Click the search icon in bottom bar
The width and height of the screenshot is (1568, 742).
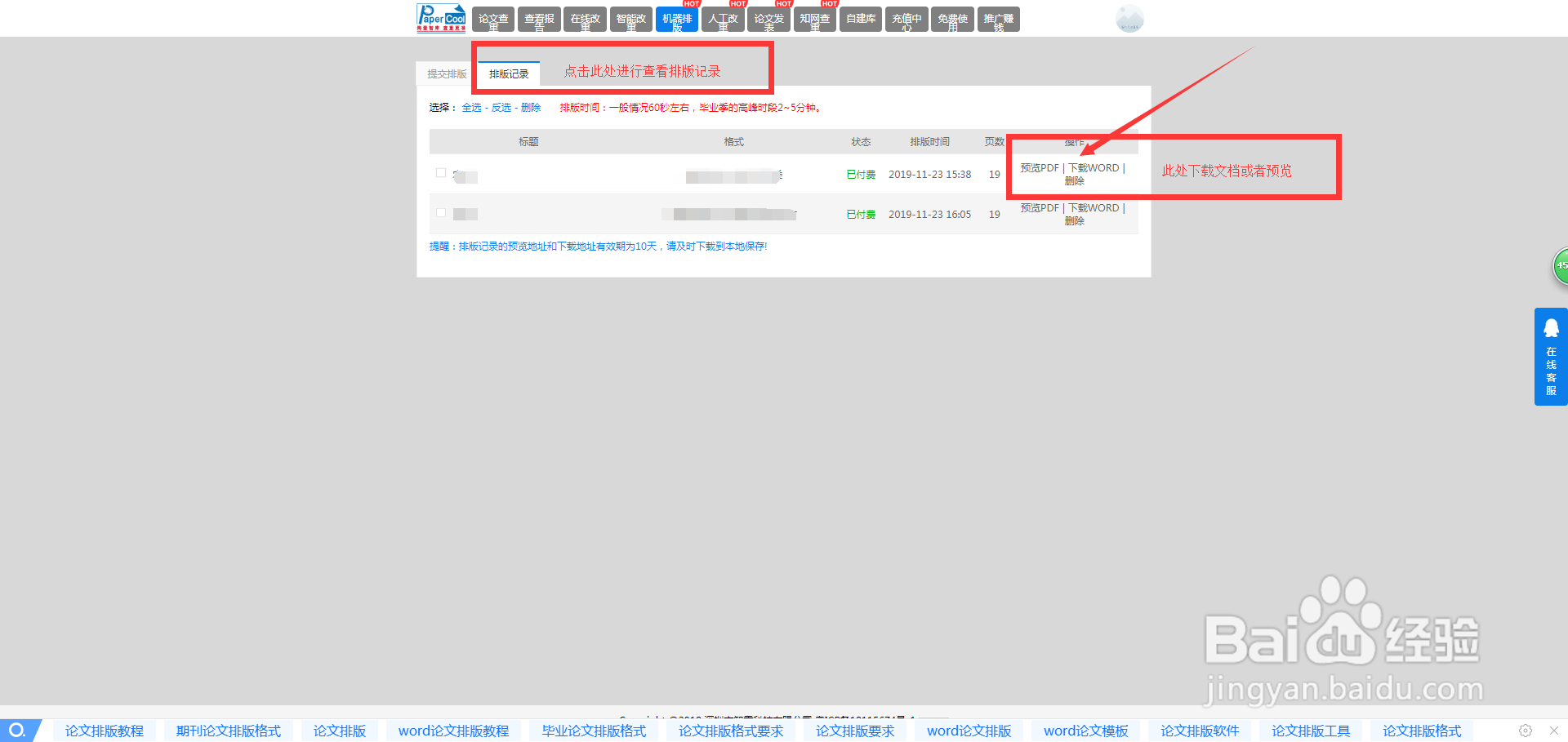(x=17, y=731)
